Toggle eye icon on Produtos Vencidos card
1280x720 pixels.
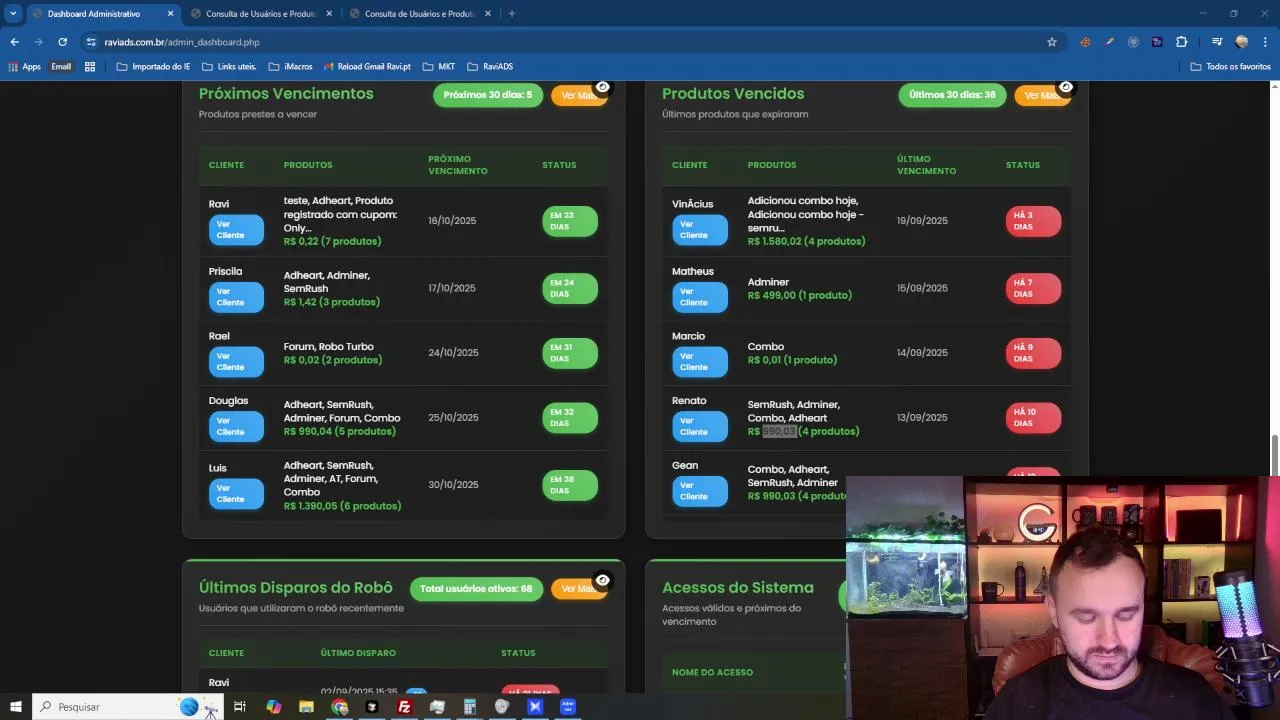coord(1066,87)
